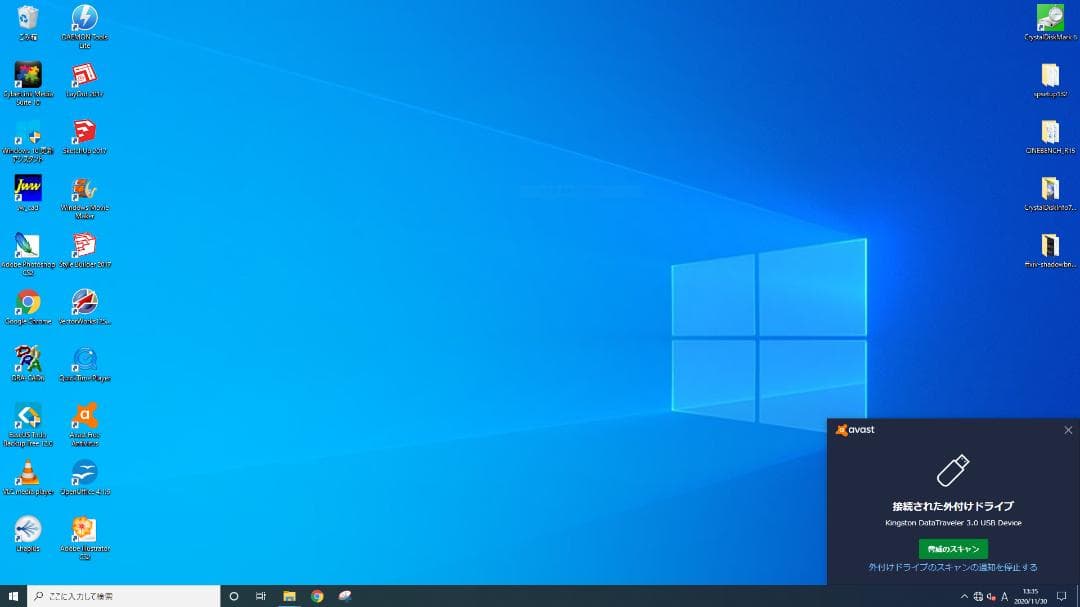Open the Recycle Bin (ごみ箱)

tap(26, 18)
